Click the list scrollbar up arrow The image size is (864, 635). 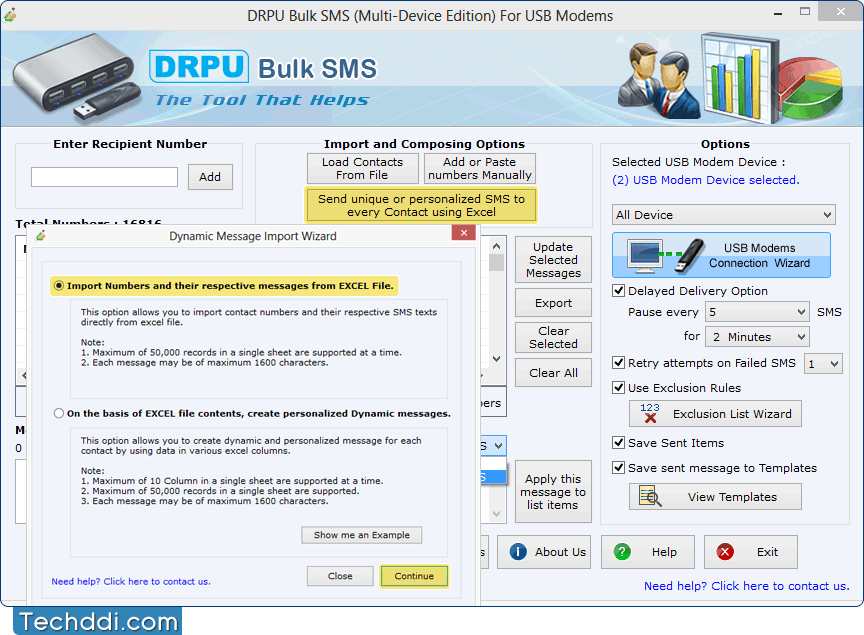(x=496, y=246)
